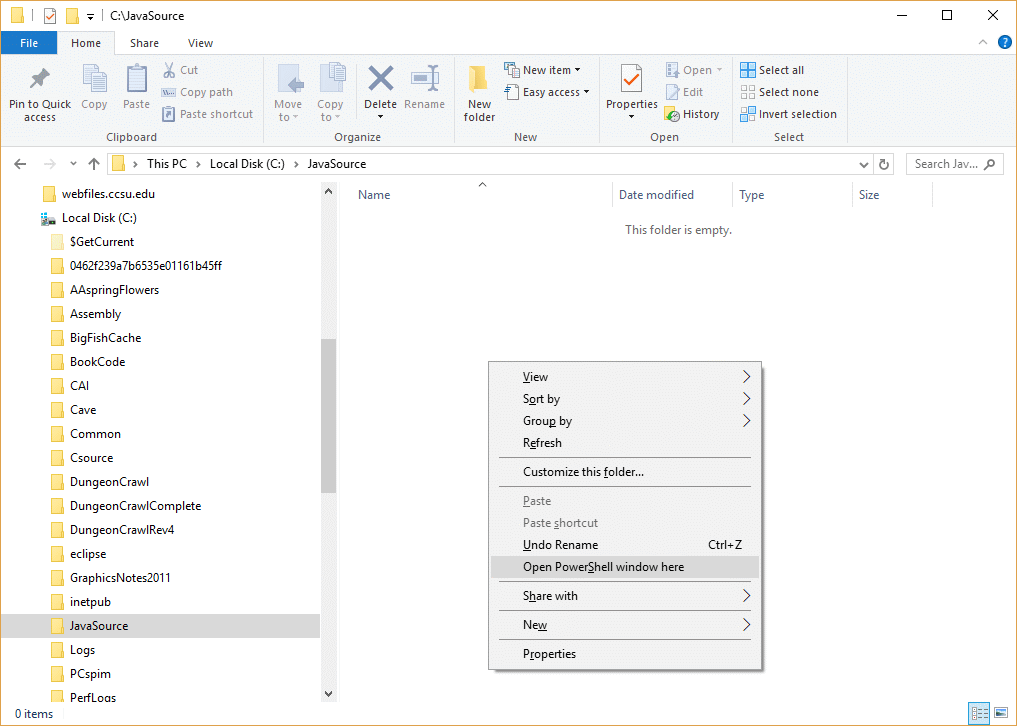This screenshot has width=1017, height=726.
Task: Click Pin to Quick access icon
Action: coord(40,80)
